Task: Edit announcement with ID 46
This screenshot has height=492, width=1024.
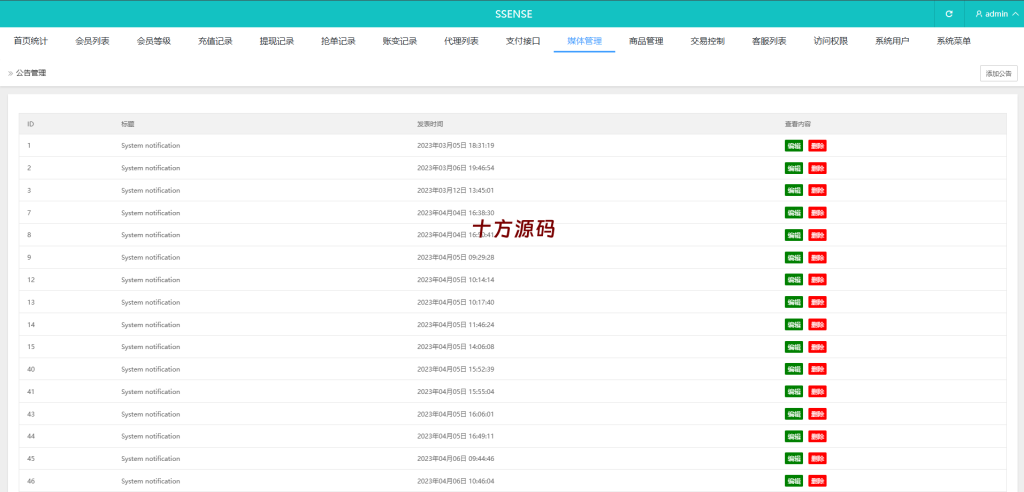Action: tap(793, 481)
